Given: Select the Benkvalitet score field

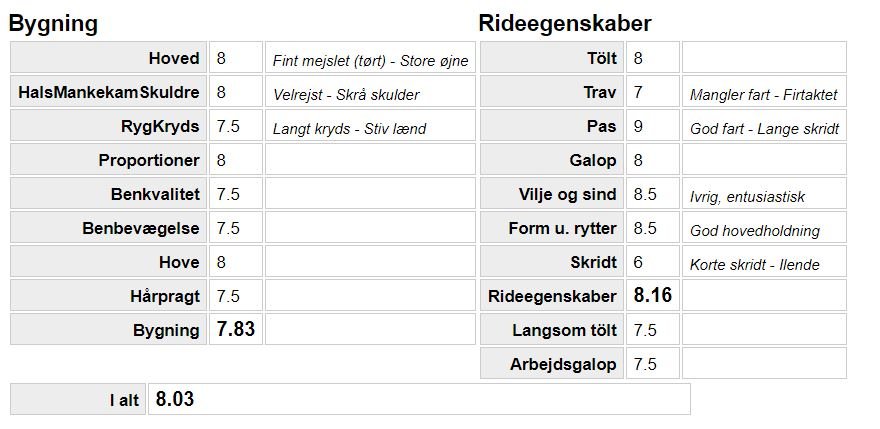Looking at the screenshot, I should [x=235, y=195].
